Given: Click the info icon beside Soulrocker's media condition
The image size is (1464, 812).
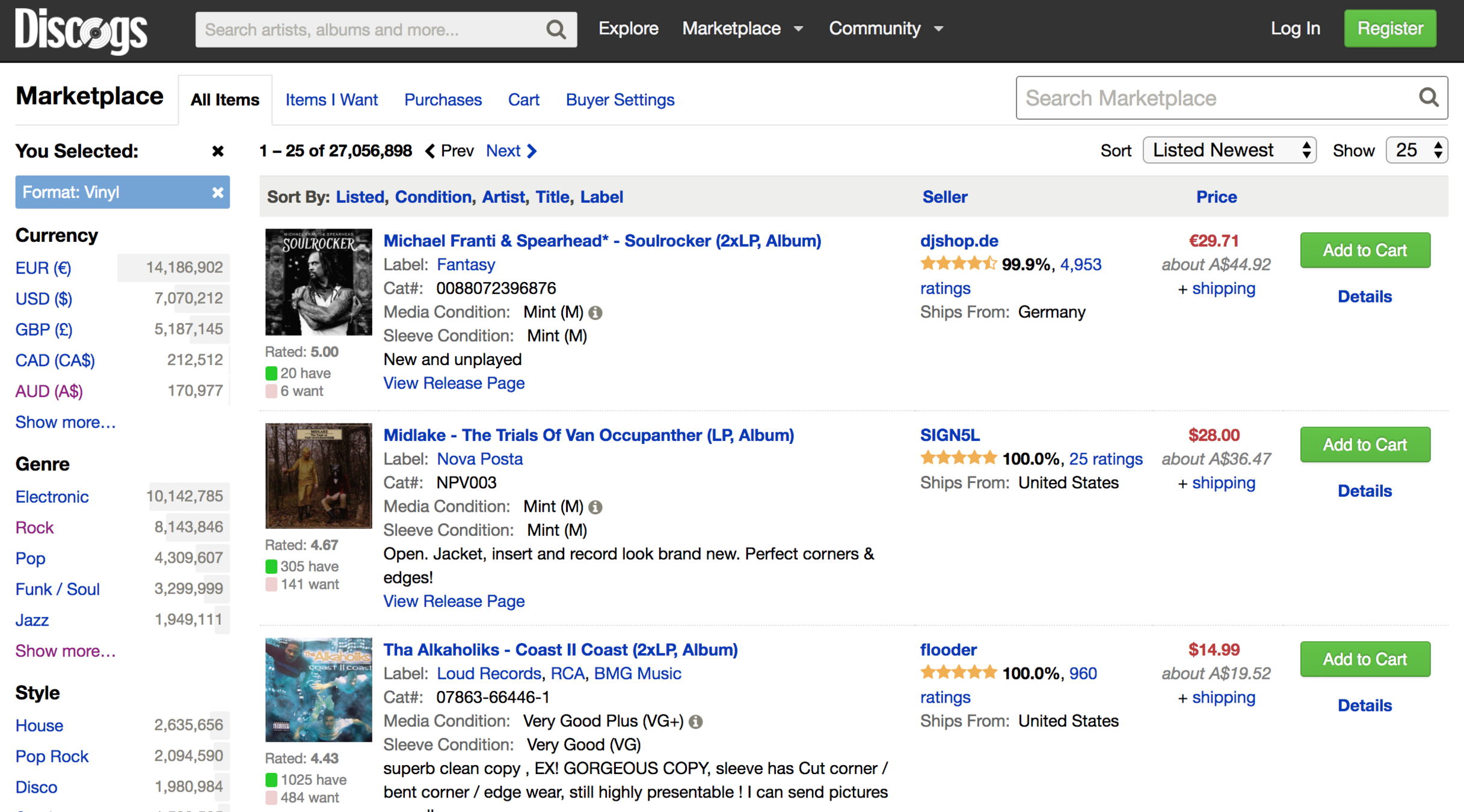Looking at the screenshot, I should (x=595, y=313).
